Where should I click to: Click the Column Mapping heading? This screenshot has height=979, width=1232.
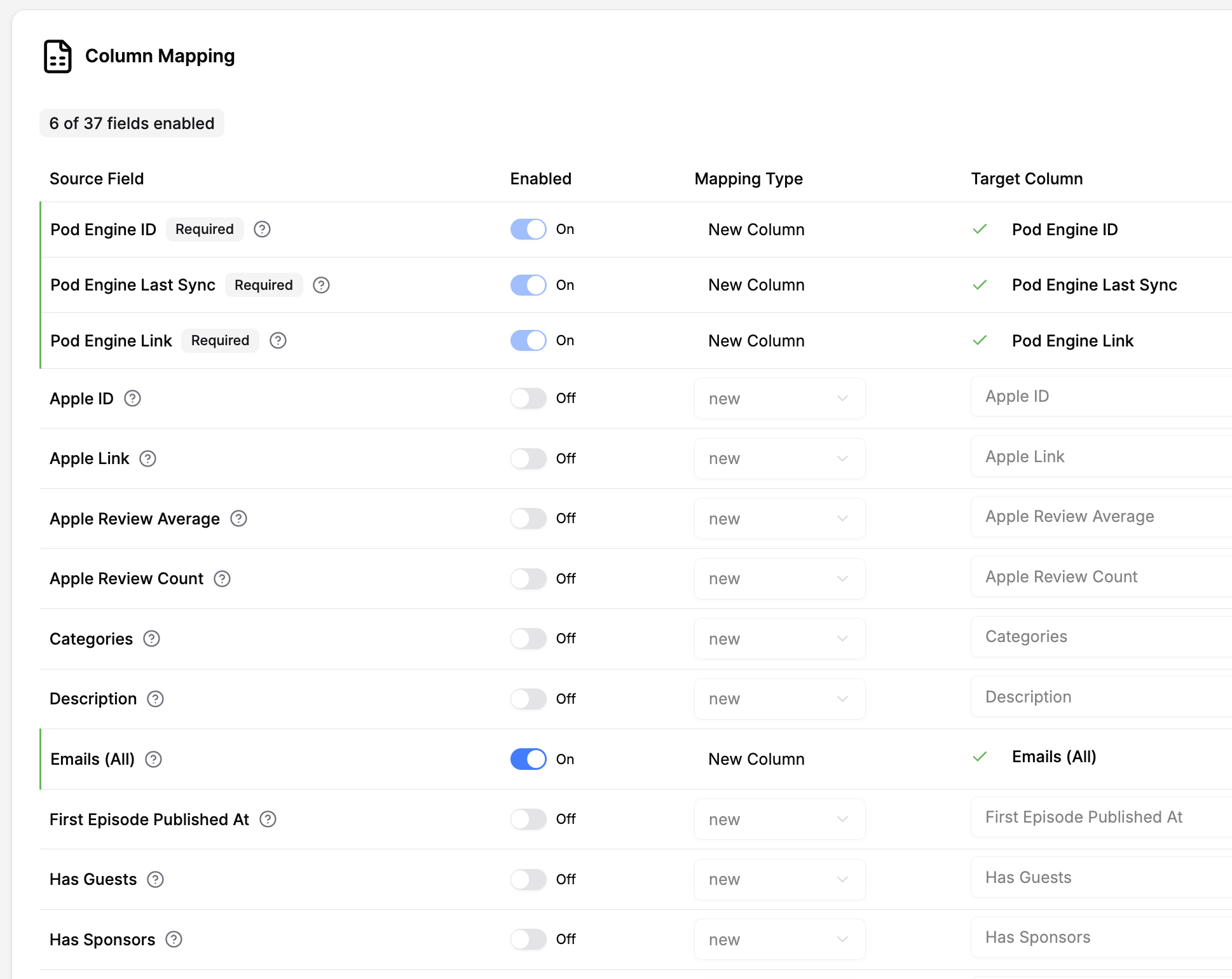(x=160, y=56)
